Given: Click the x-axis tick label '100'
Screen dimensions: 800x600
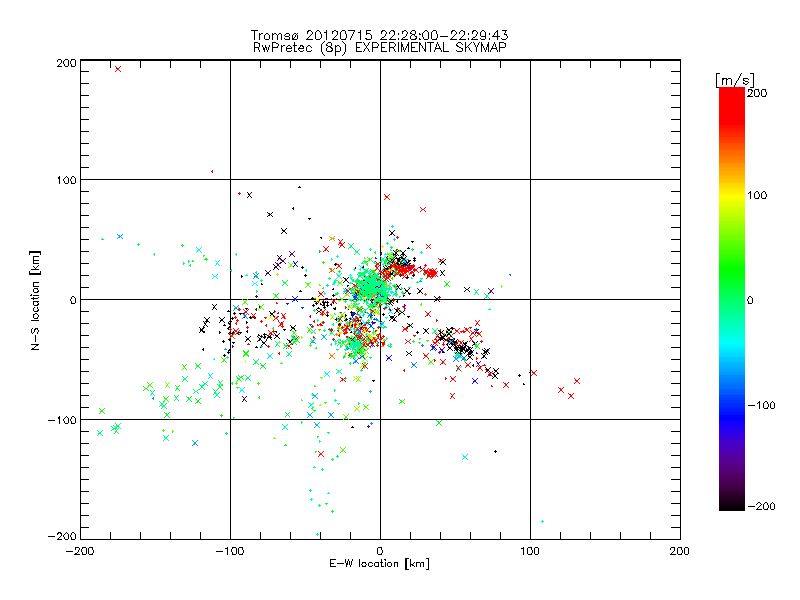Looking at the screenshot, I should (530, 551).
